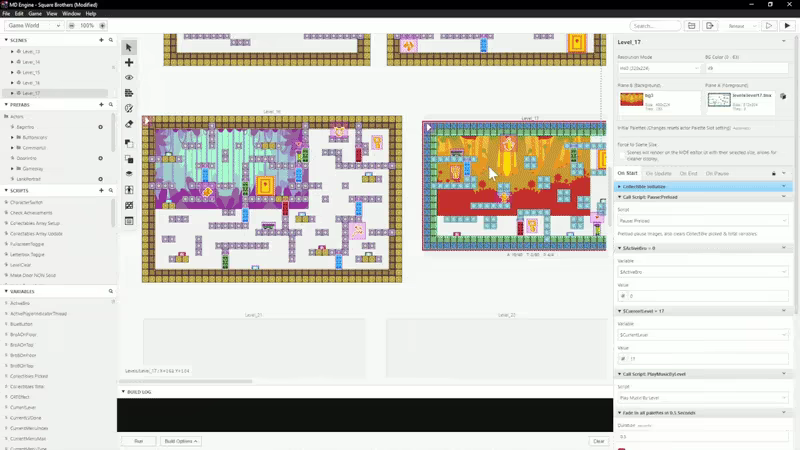Viewport: 800px width, 450px height.
Task: Expand the Level_17 scene tree arrow
Action: tap(12, 93)
